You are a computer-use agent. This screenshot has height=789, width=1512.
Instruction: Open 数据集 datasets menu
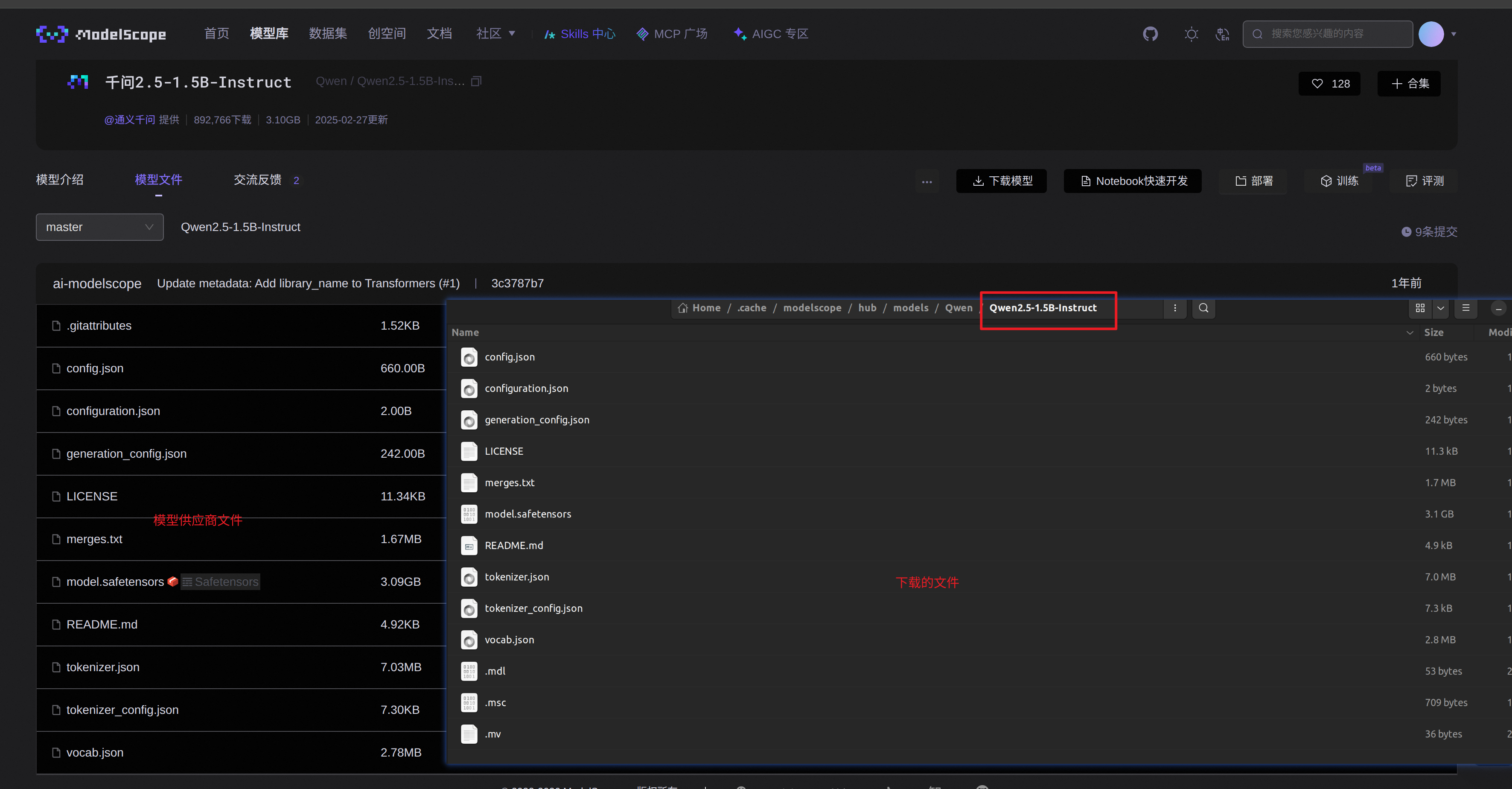[x=327, y=33]
